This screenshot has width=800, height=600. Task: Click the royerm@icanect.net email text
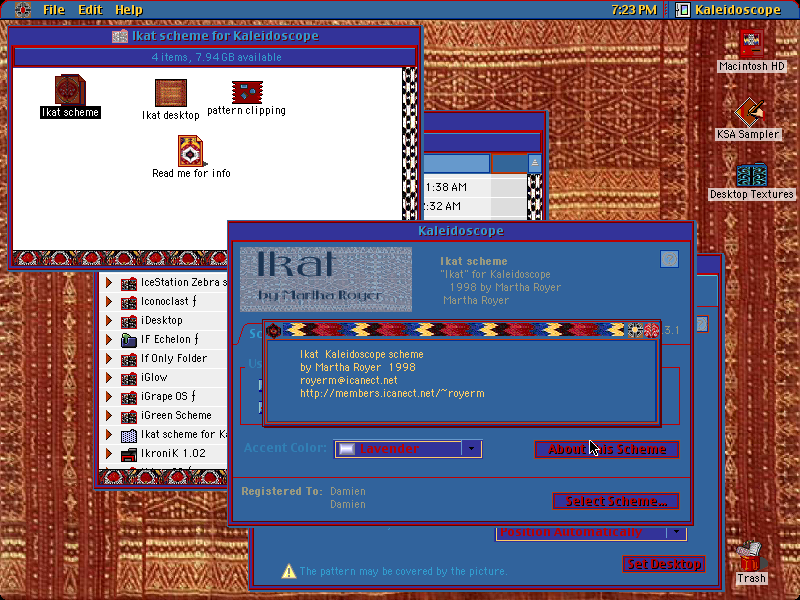[348, 381]
